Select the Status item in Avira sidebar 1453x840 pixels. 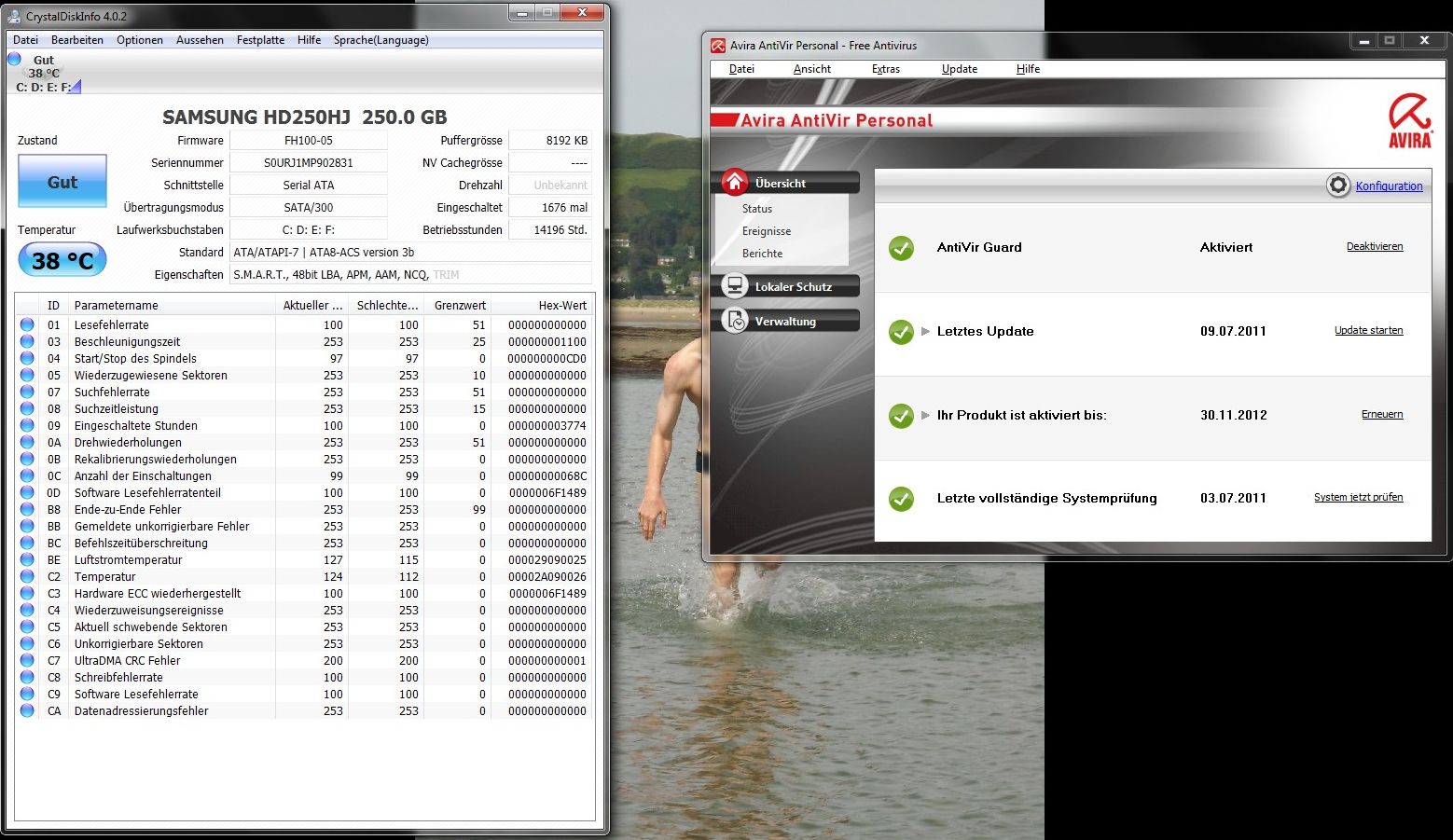click(x=757, y=209)
